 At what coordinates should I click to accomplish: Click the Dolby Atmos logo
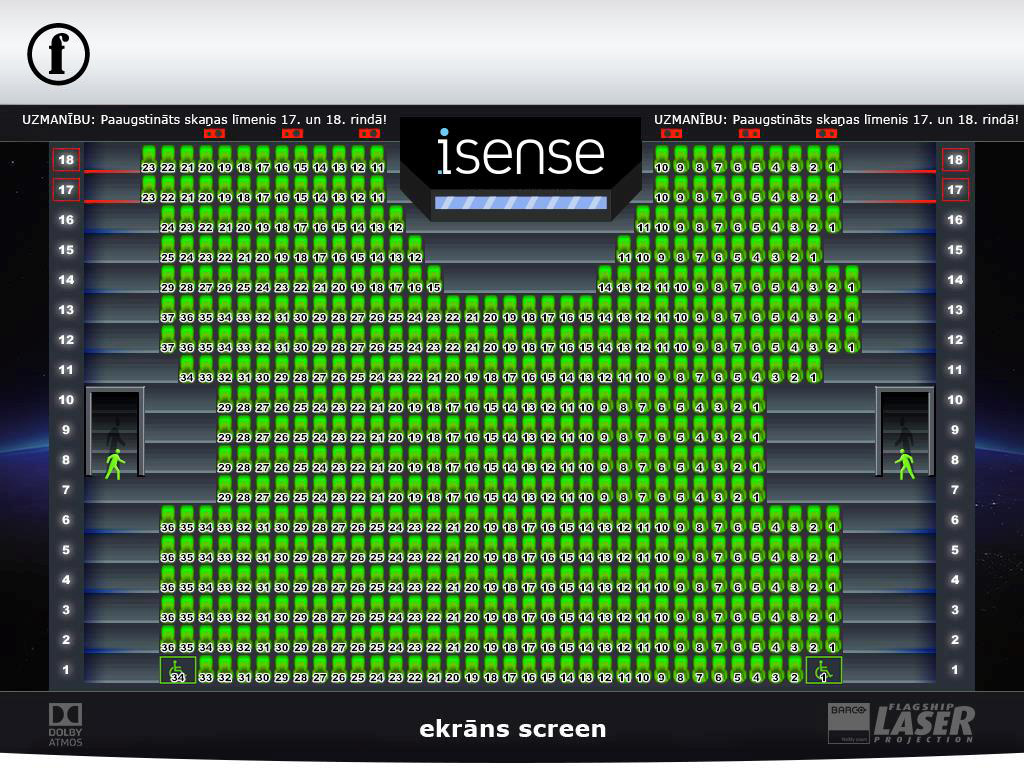point(66,725)
